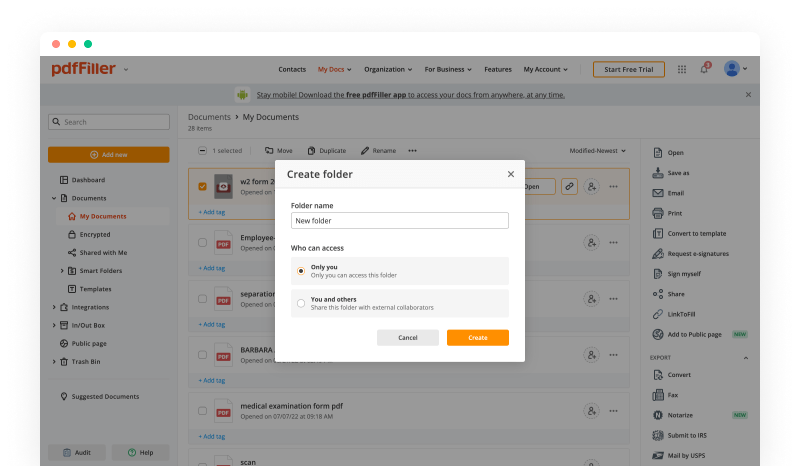792x466 pixels.
Task: Click the LinkToFill icon
Action: pos(657,314)
